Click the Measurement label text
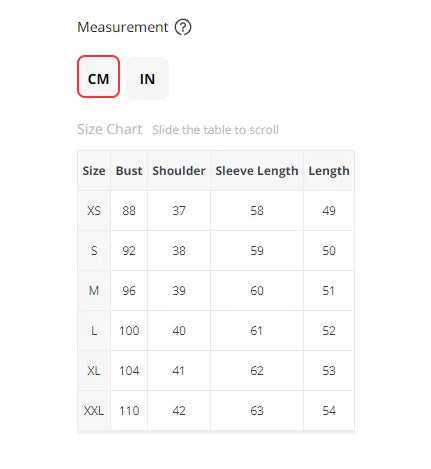This screenshot has height=469, width=431. point(123,27)
